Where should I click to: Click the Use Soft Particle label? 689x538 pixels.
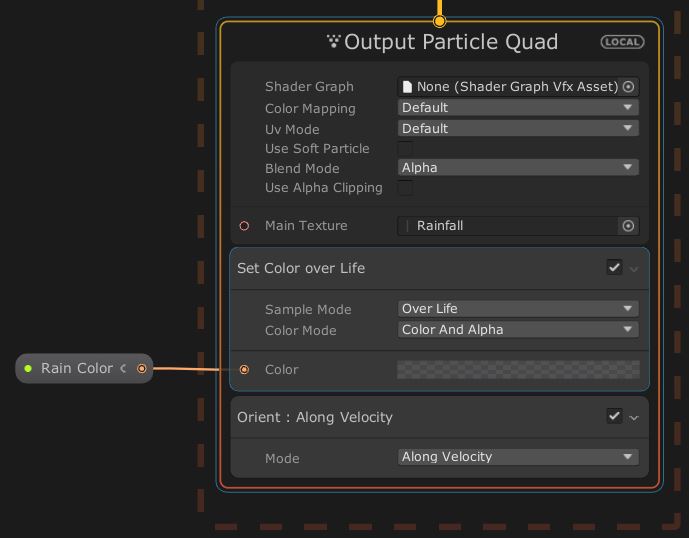coord(317,149)
